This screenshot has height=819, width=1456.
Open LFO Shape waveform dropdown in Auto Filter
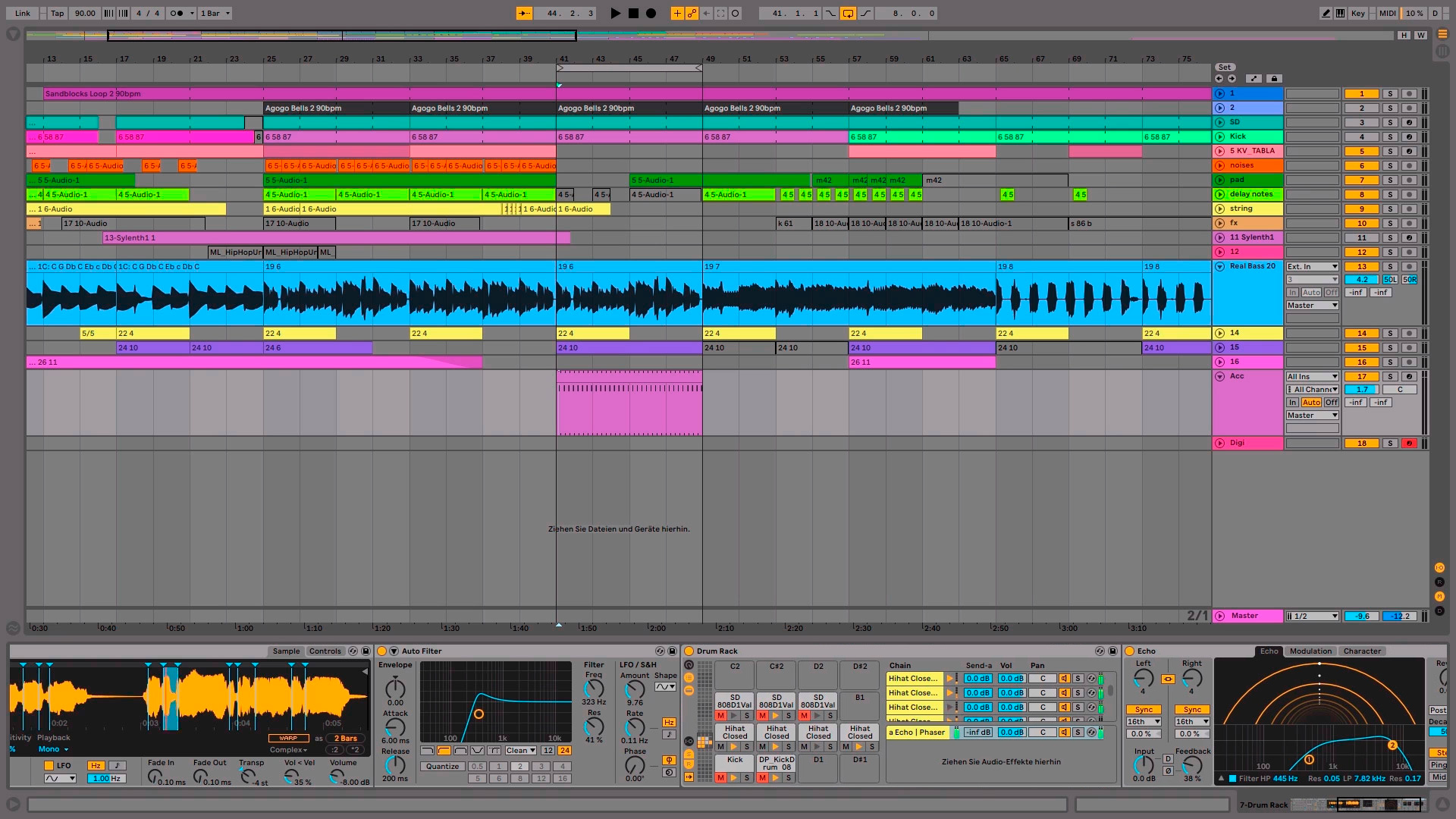[x=665, y=686]
